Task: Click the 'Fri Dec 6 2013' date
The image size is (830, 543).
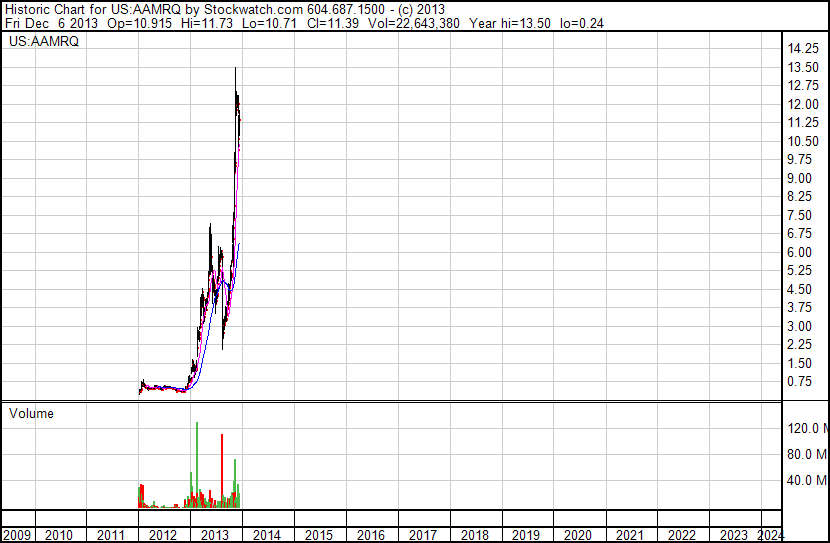Action: [51, 23]
